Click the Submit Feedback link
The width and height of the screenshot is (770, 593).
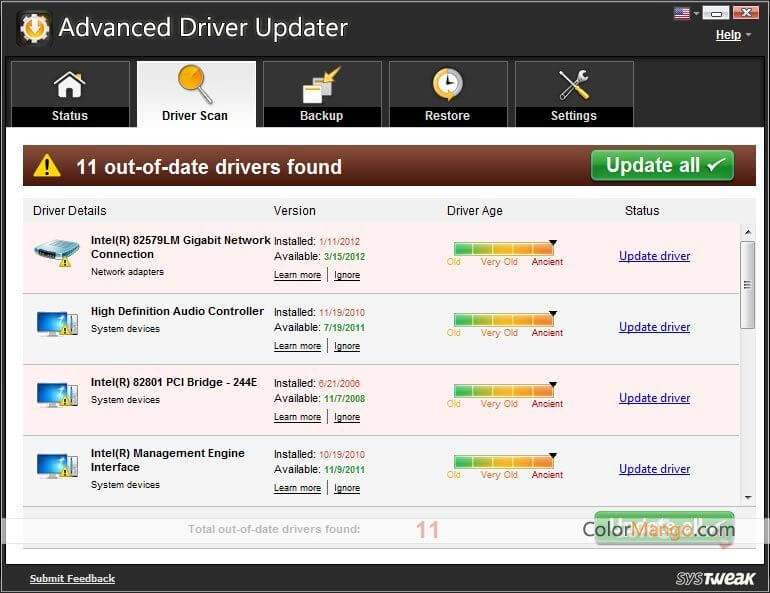pos(72,578)
